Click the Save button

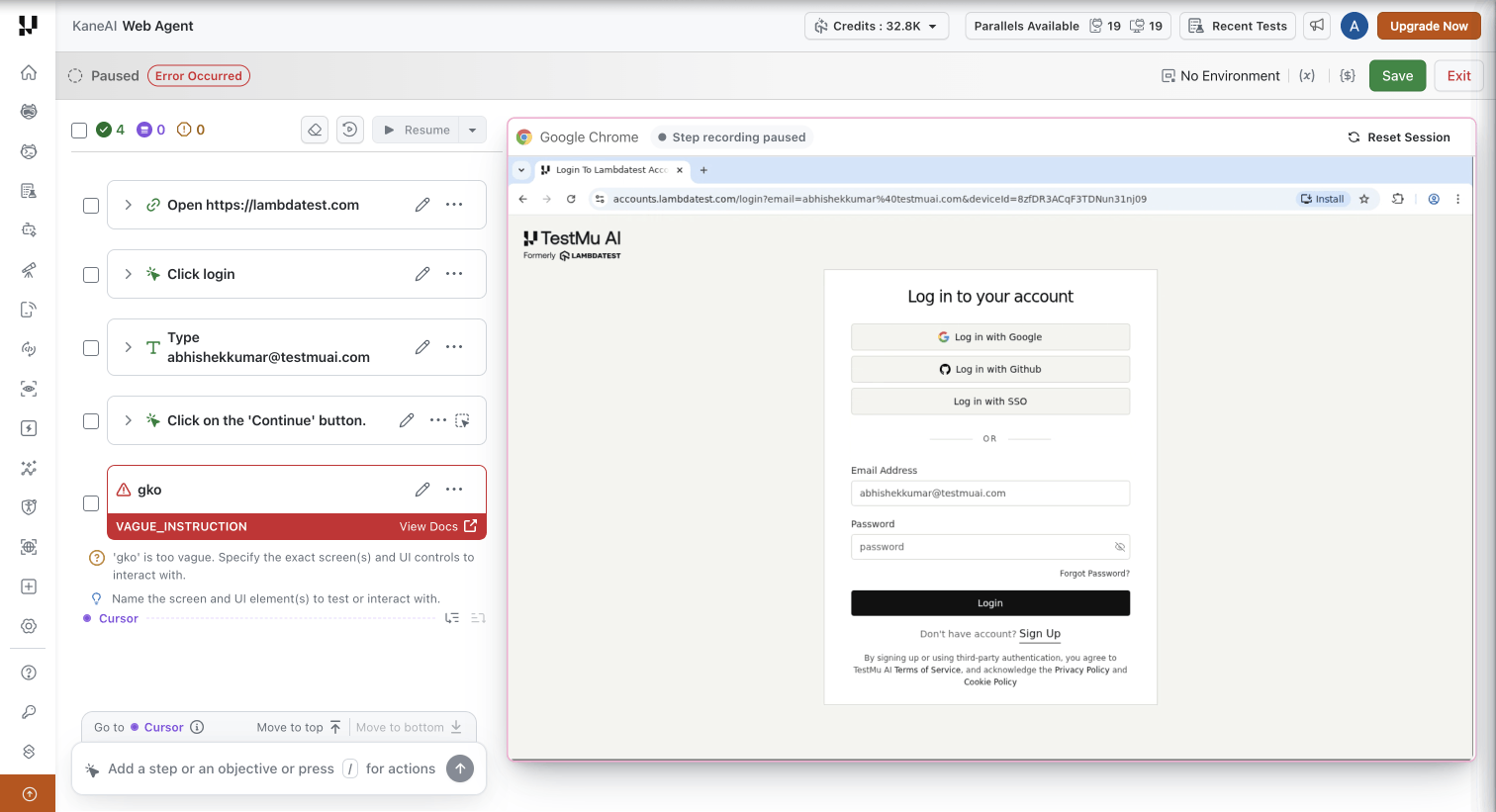1397,75
